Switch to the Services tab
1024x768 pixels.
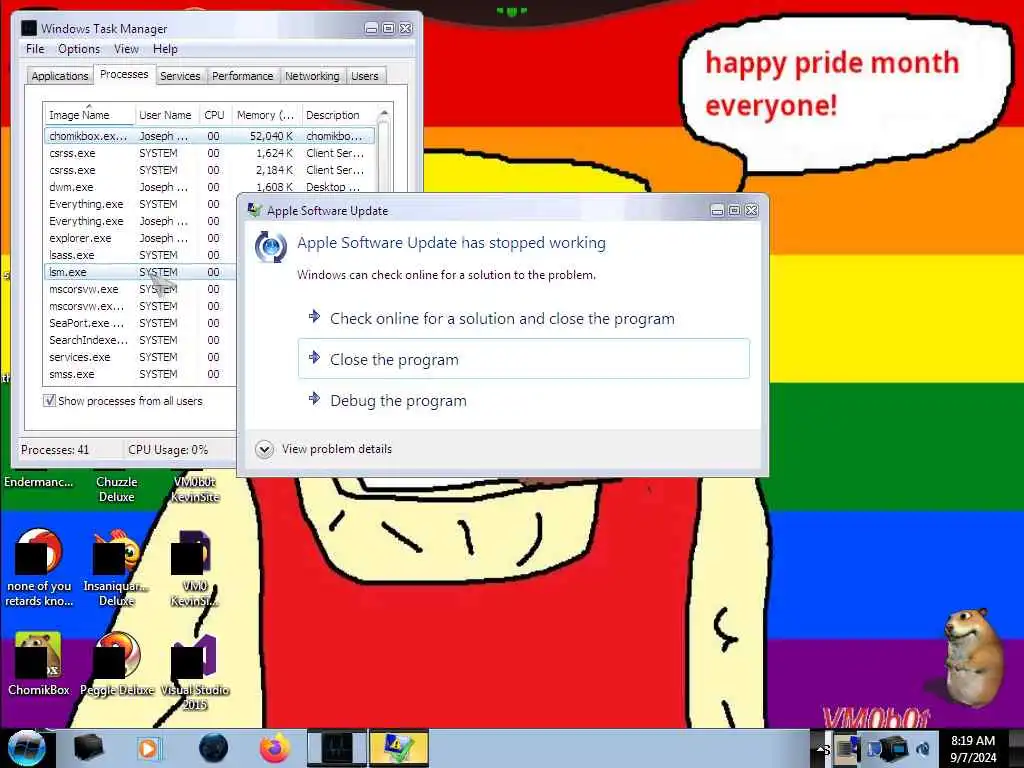[x=180, y=76]
